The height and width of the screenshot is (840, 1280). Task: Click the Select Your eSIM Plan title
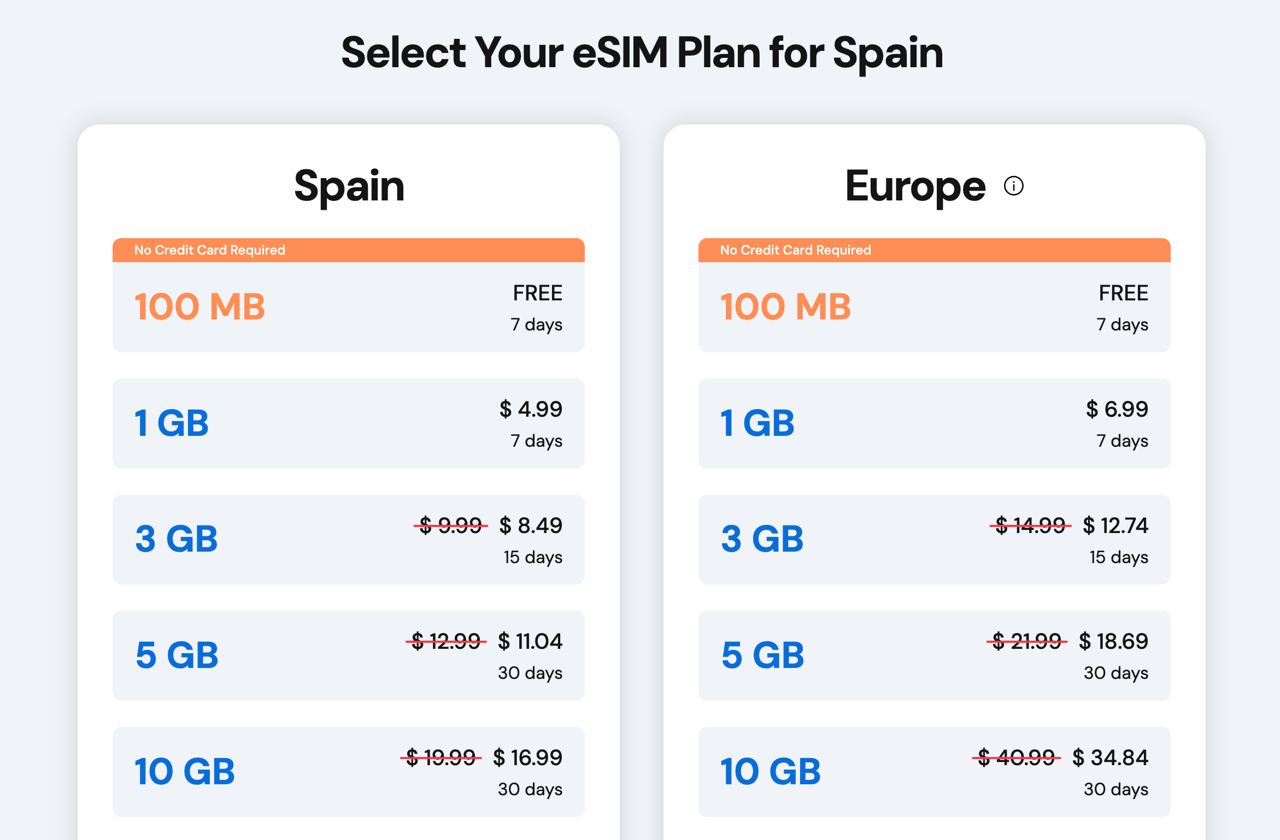(641, 52)
